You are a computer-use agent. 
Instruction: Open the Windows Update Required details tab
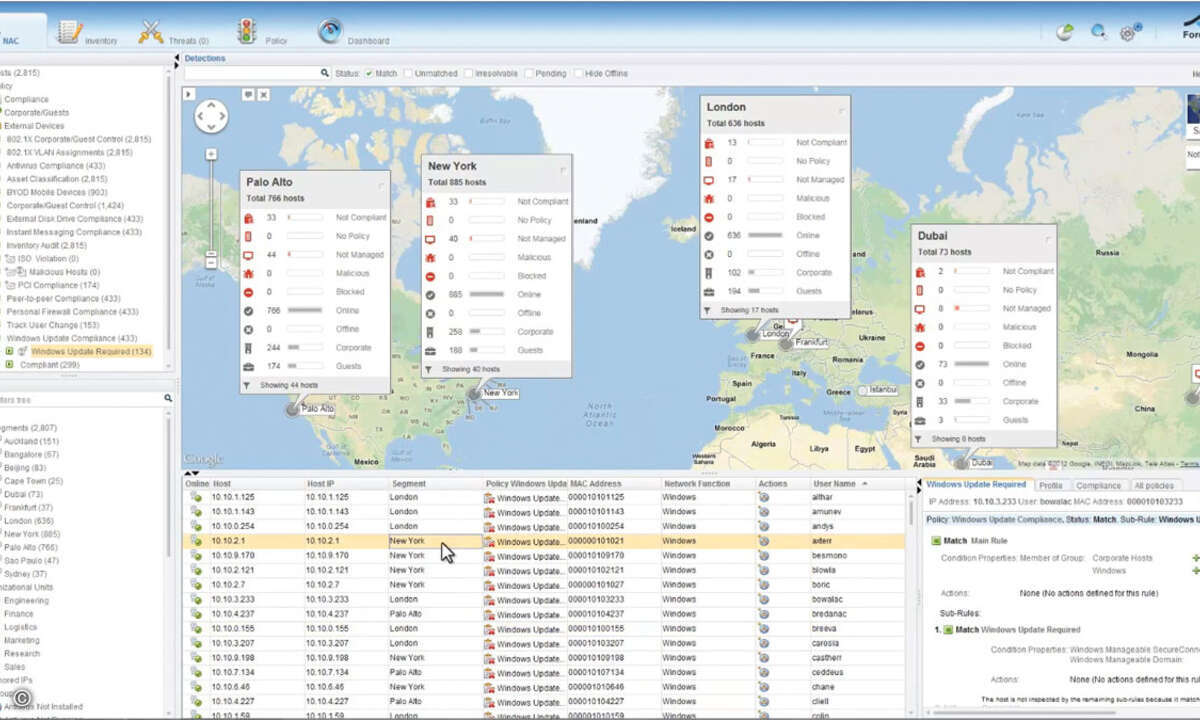coord(976,485)
